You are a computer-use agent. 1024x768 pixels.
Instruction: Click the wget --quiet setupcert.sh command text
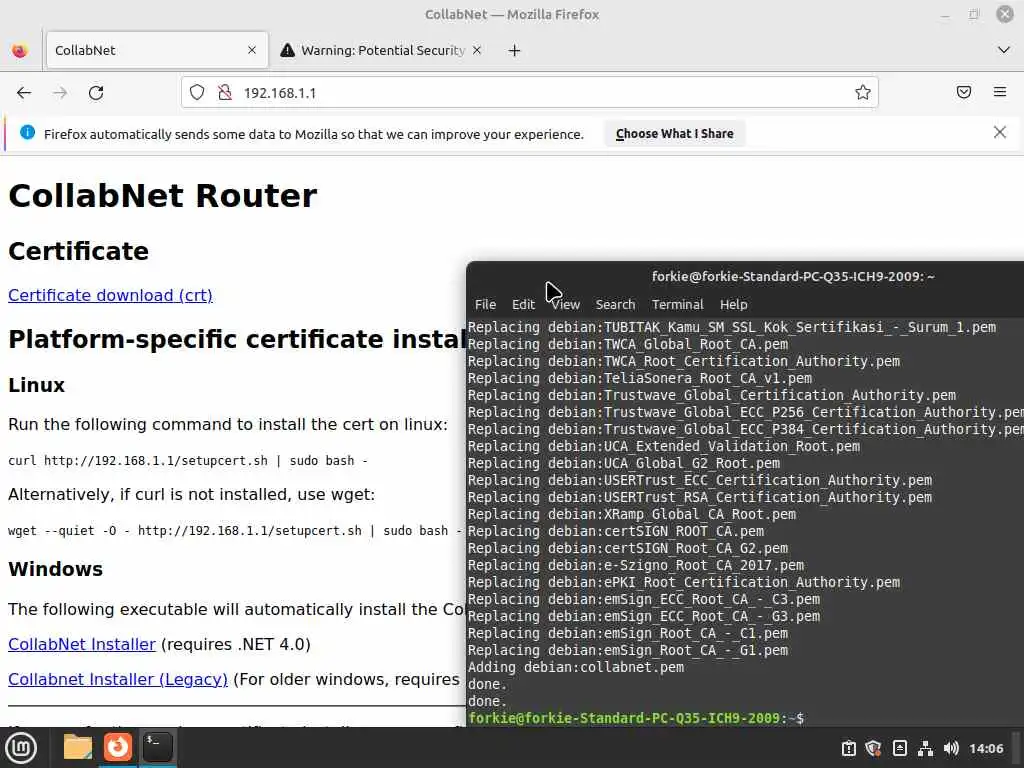click(234, 531)
